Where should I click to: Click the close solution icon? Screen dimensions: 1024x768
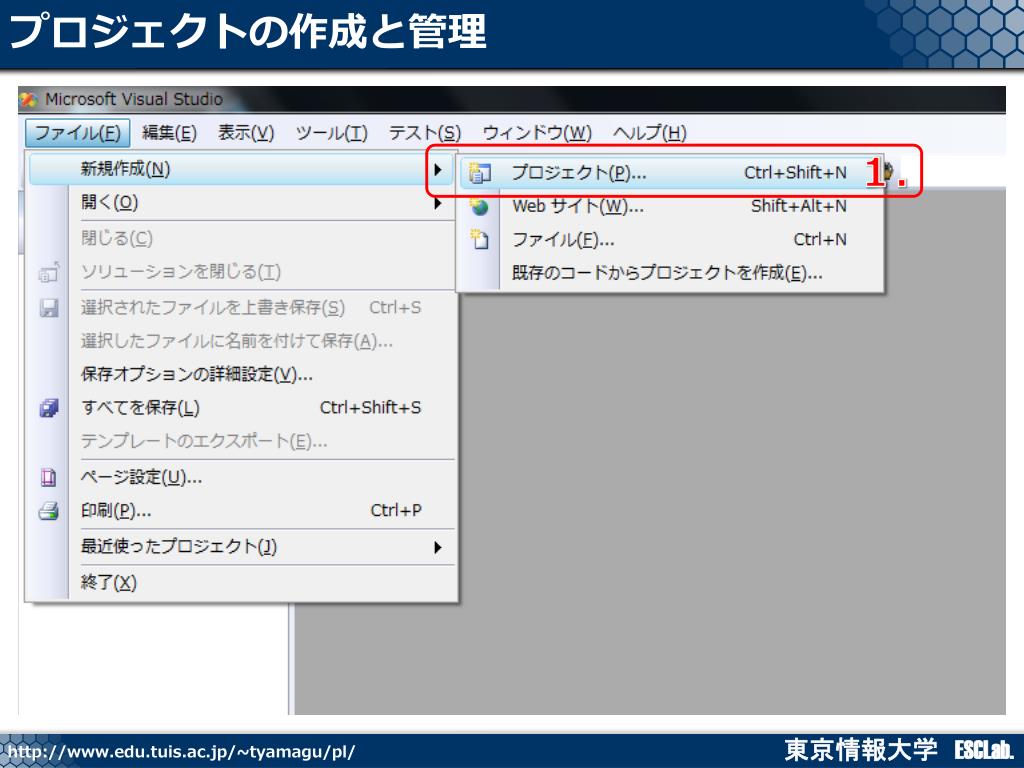(49, 272)
